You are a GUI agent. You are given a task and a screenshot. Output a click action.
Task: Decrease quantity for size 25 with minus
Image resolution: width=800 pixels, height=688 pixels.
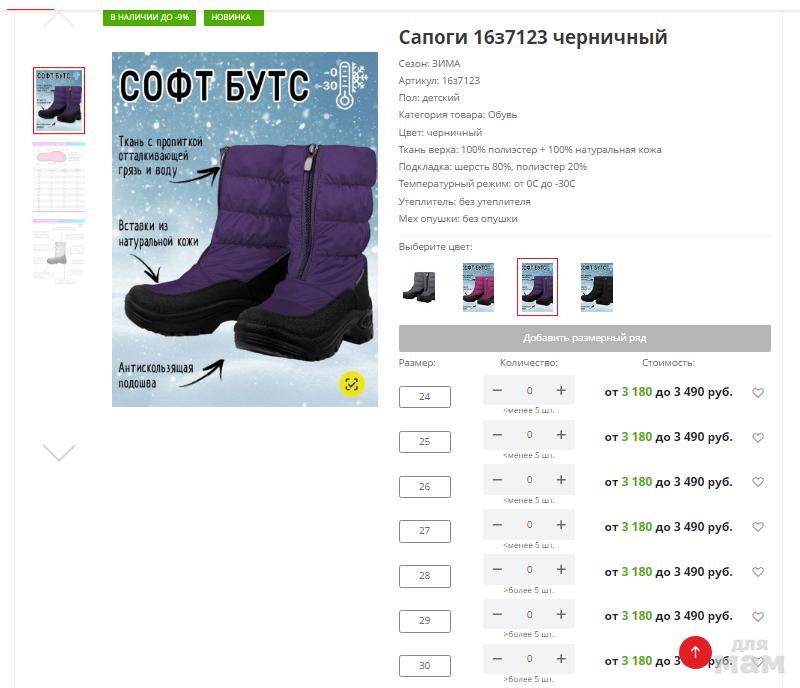coord(497,435)
